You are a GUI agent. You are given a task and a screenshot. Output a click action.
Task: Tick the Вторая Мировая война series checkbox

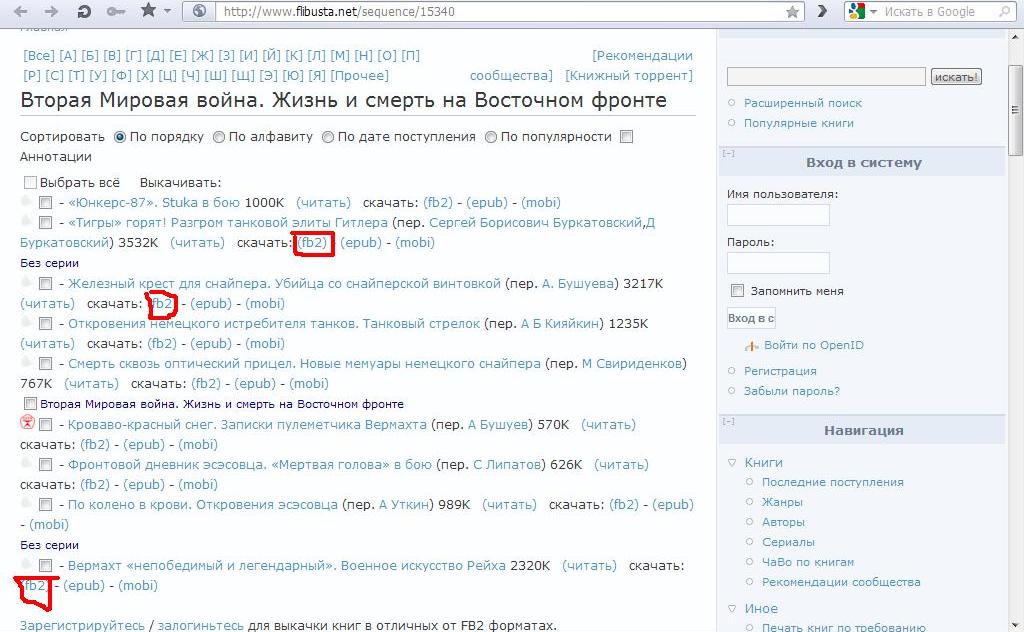30,403
